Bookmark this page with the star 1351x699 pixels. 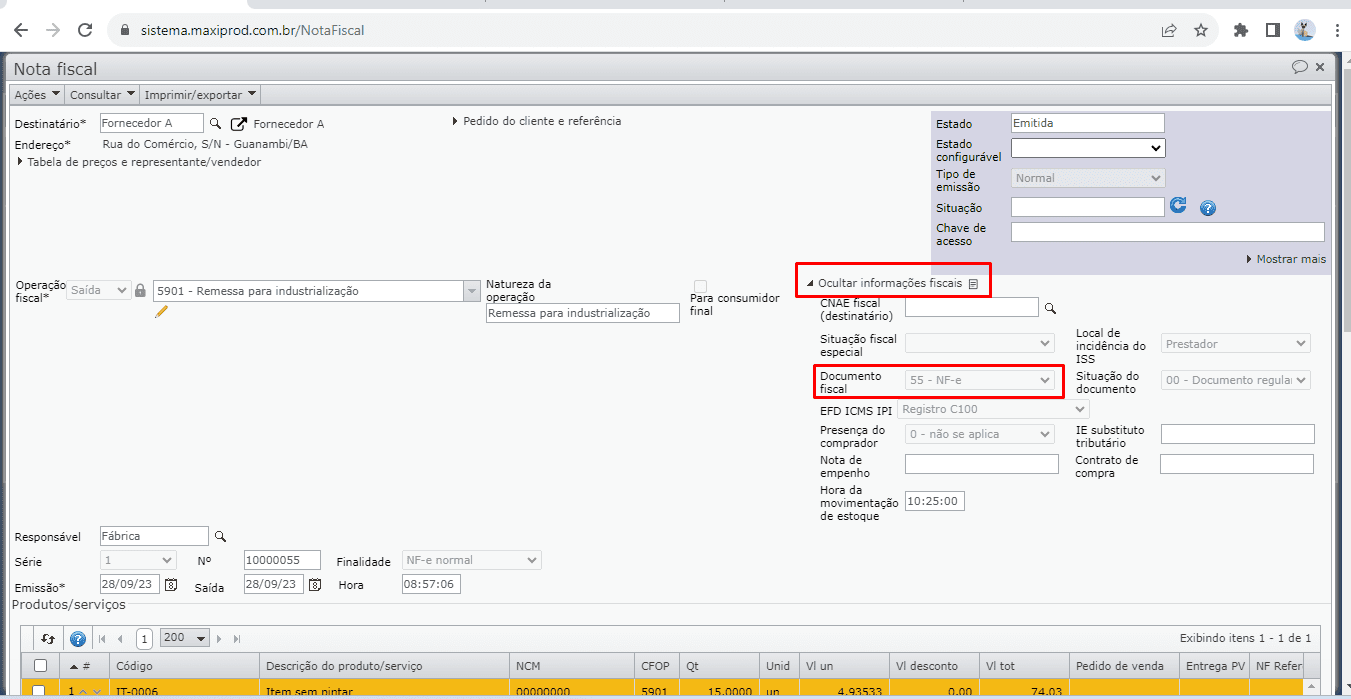tap(1201, 30)
